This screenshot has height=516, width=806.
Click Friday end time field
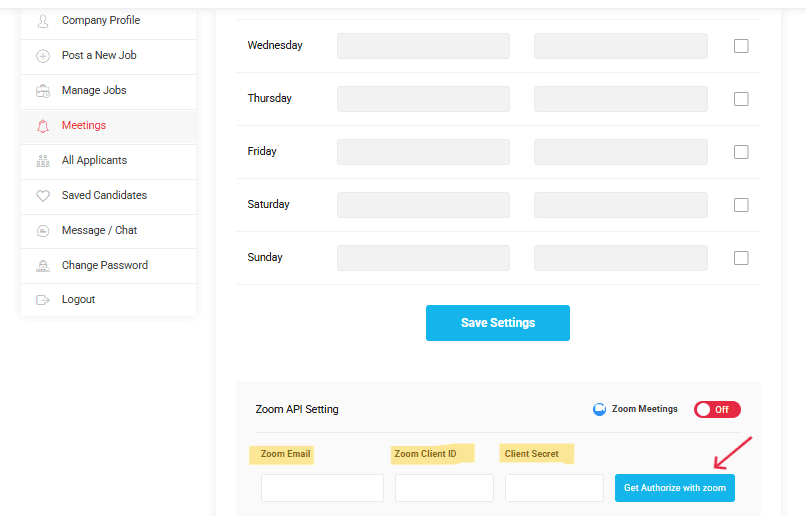(620, 152)
